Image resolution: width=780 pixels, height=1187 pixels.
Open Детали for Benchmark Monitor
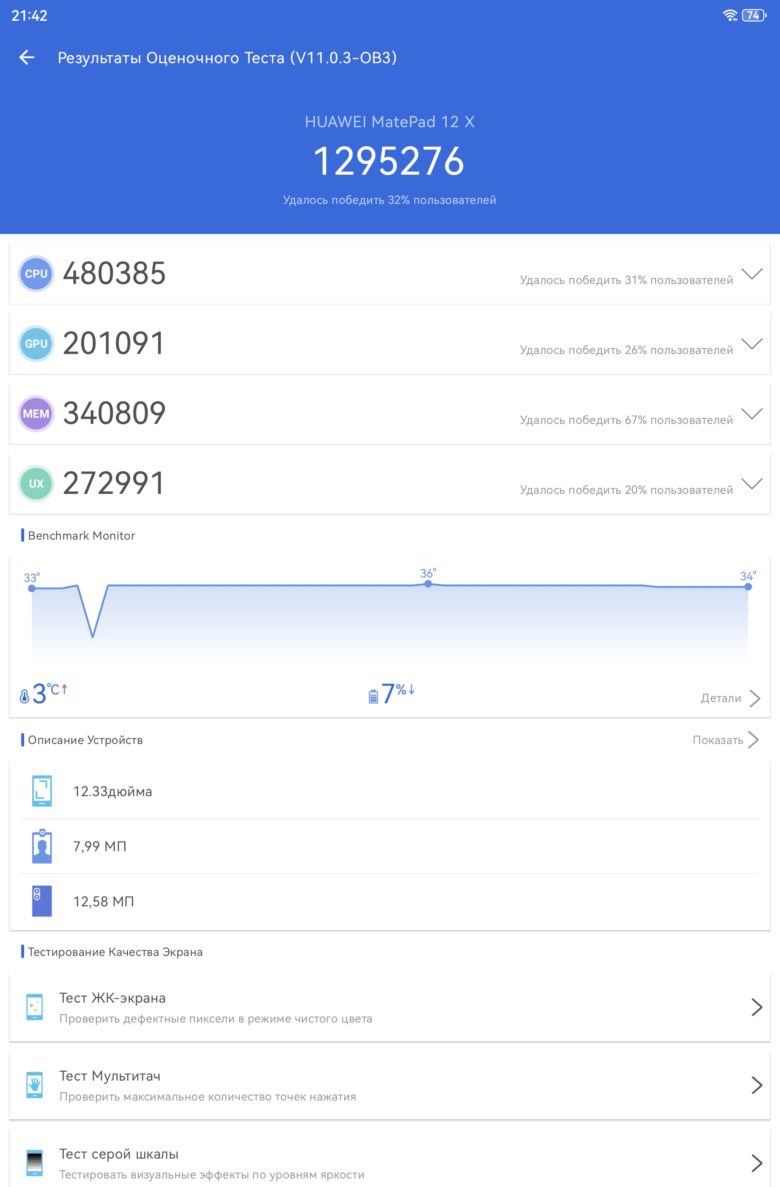coord(720,698)
